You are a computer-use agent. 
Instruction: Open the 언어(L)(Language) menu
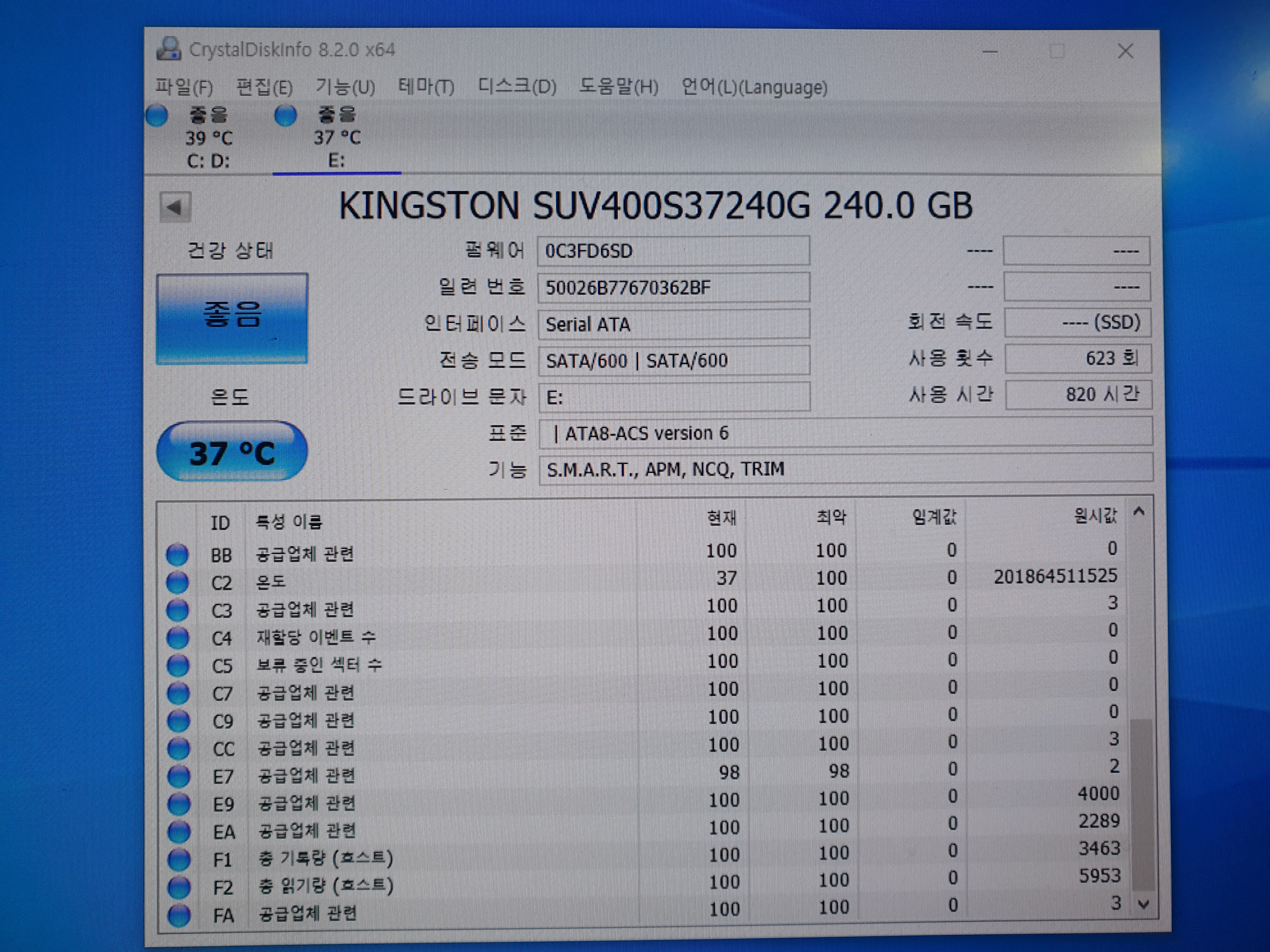pos(754,87)
